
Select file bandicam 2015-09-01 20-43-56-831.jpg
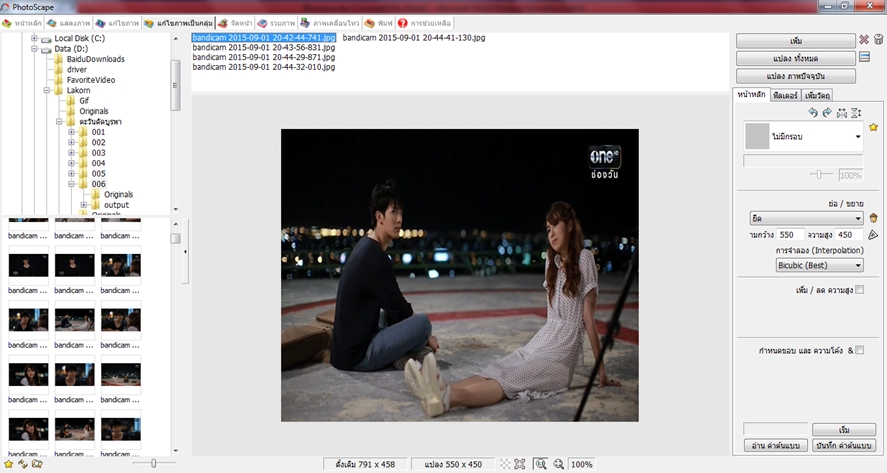pyautogui.click(x=264, y=48)
